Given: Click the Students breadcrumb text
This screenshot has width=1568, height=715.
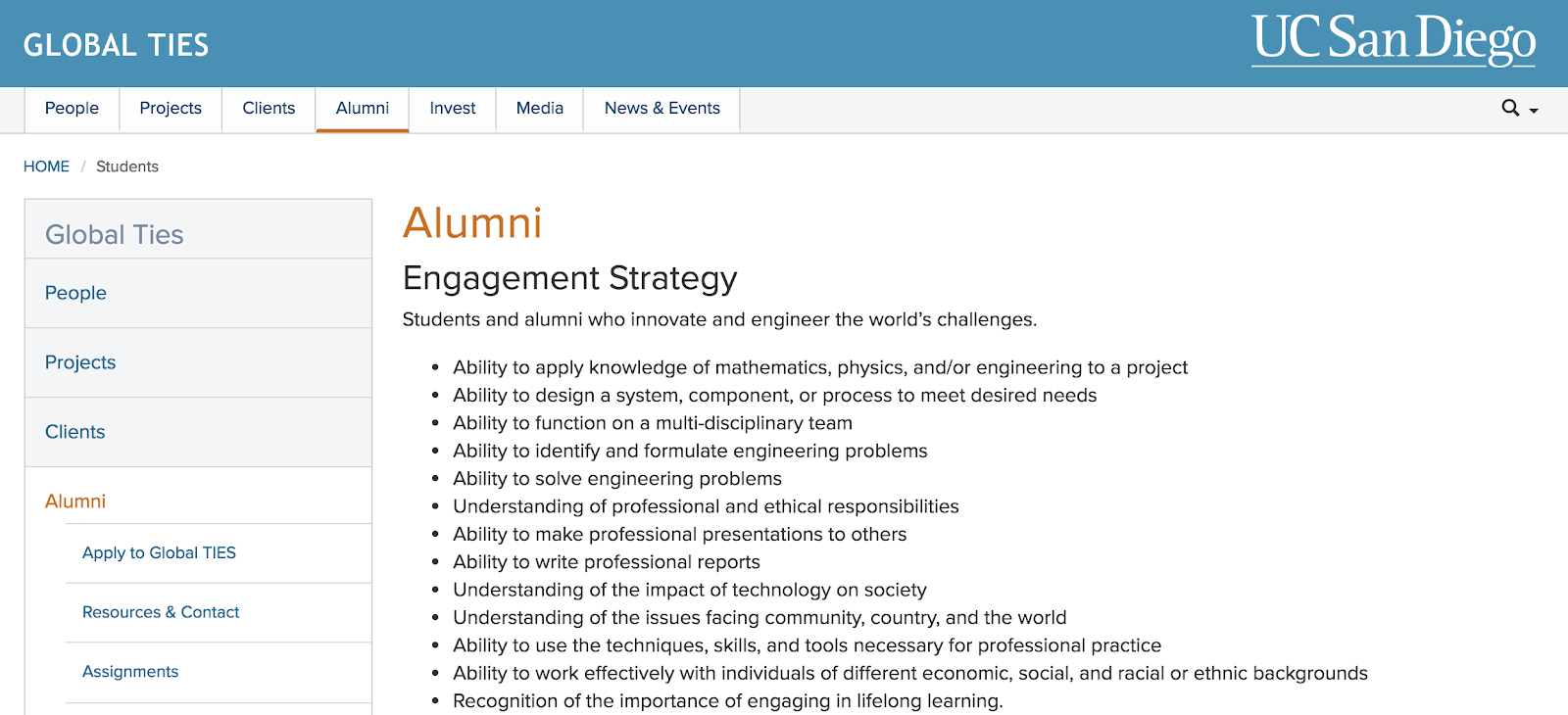Looking at the screenshot, I should pos(127,167).
